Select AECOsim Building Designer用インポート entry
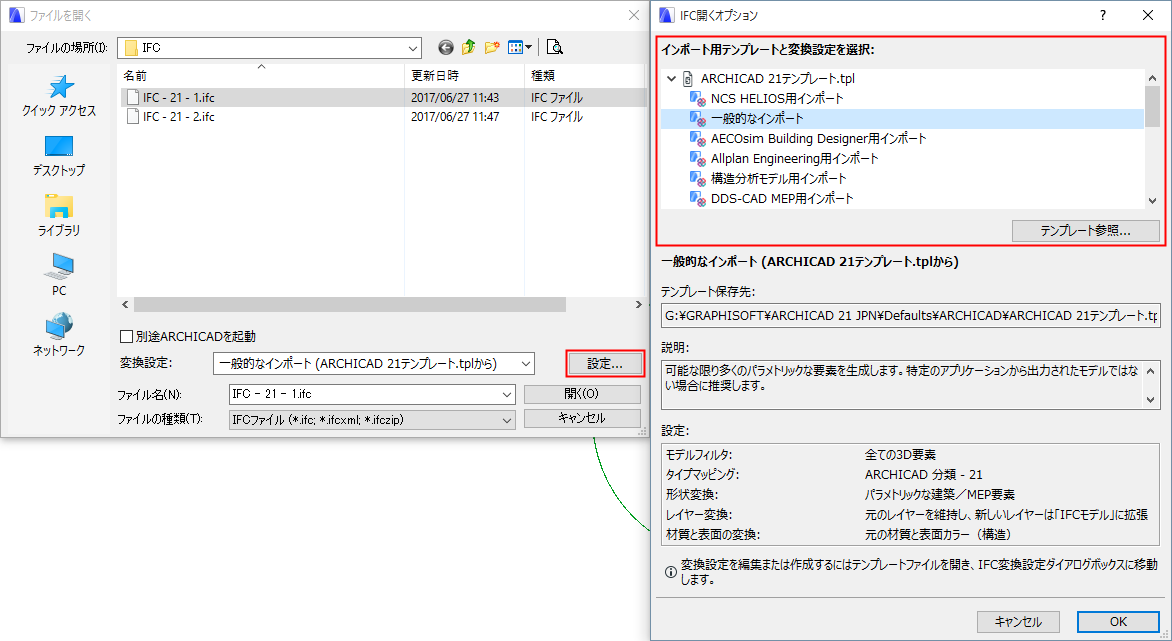The width and height of the screenshot is (1172, 641). (818, 139)
